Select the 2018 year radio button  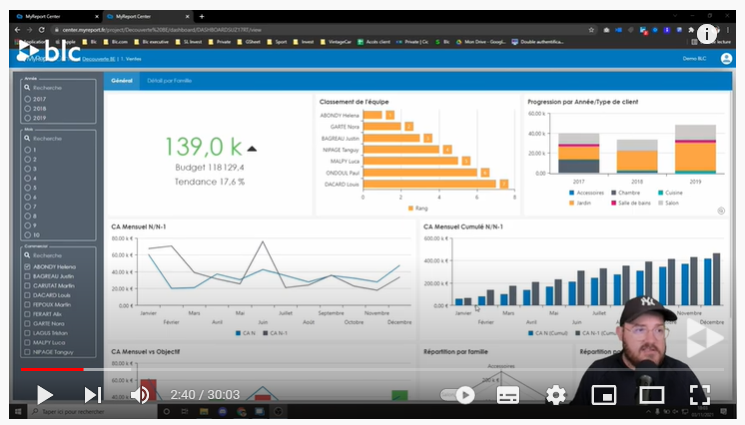point(28,109)
